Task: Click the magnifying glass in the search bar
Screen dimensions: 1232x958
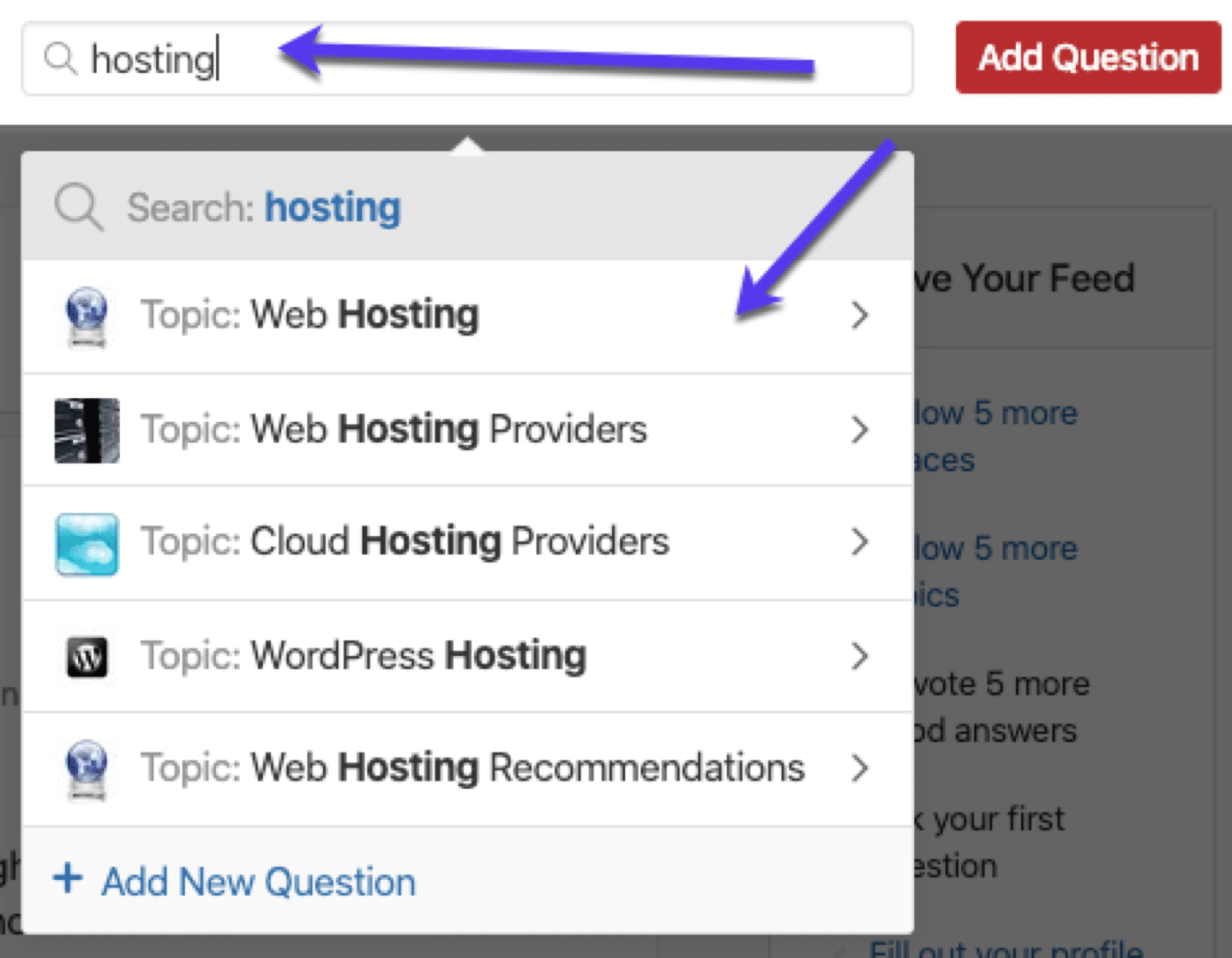Action: click(x=60, y=58)
